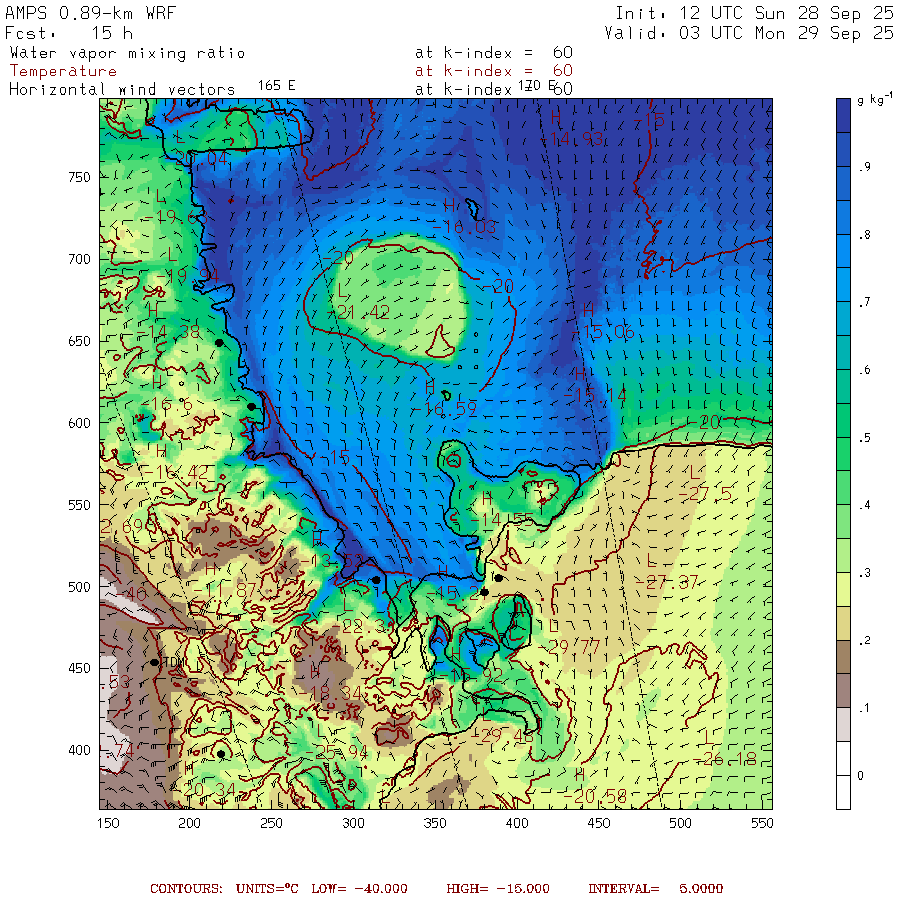The width and height of the screenshot is (900, 900).
Task: Click the '.6' color bar tick label
Action: [864, 370]
